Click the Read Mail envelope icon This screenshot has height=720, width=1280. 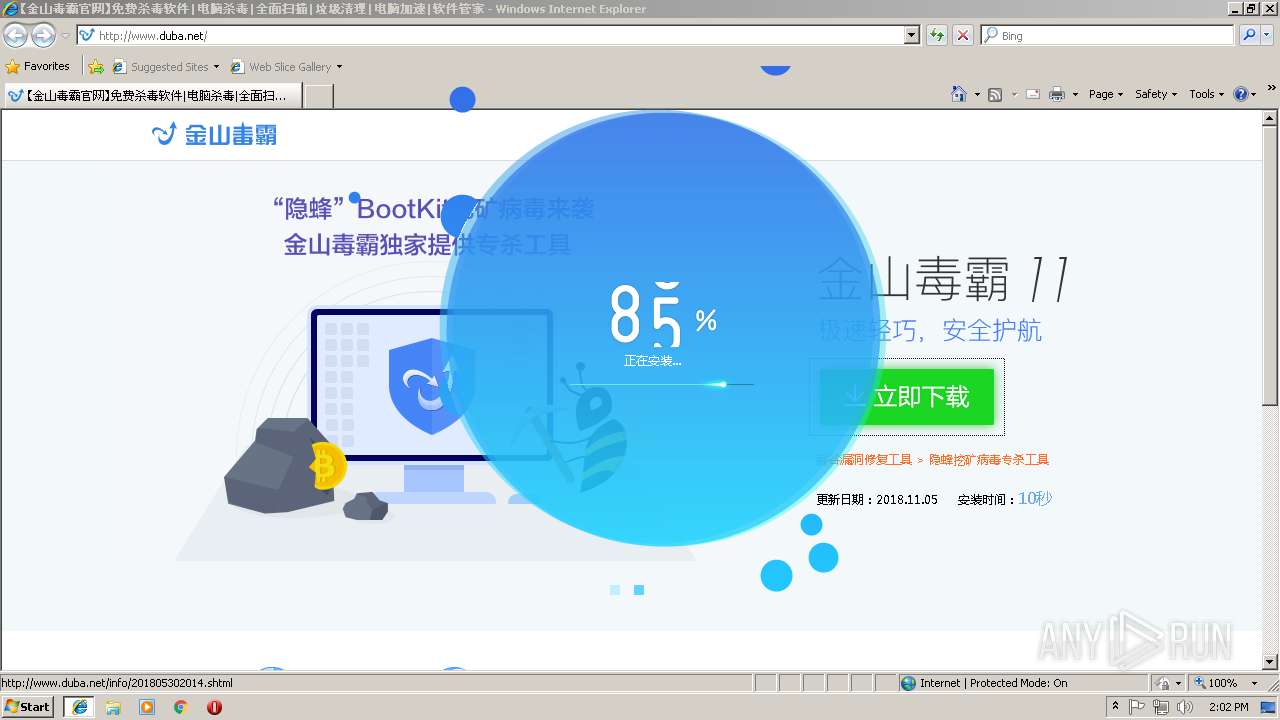click(x=1032, y=94)
